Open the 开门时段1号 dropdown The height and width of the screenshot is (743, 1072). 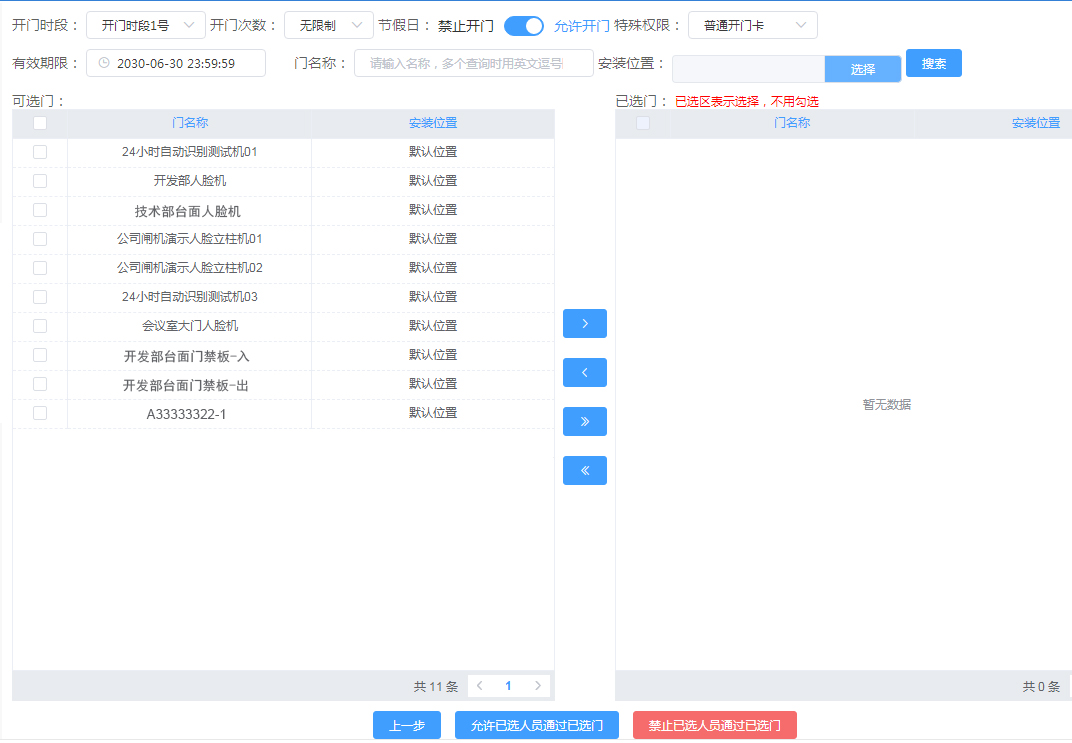click(146, 25)
